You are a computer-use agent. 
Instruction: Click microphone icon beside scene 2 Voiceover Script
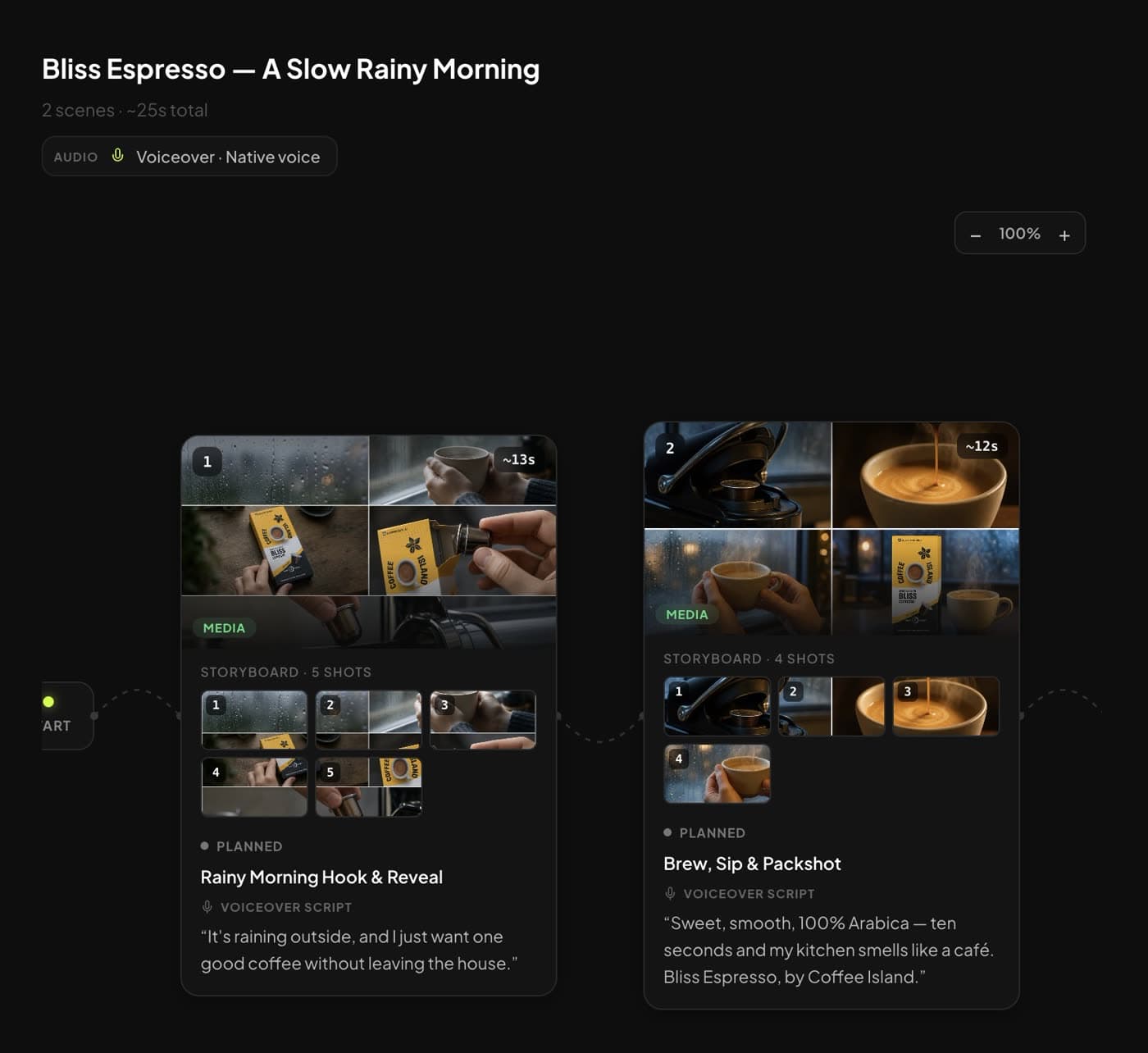(x=670, y=894)
